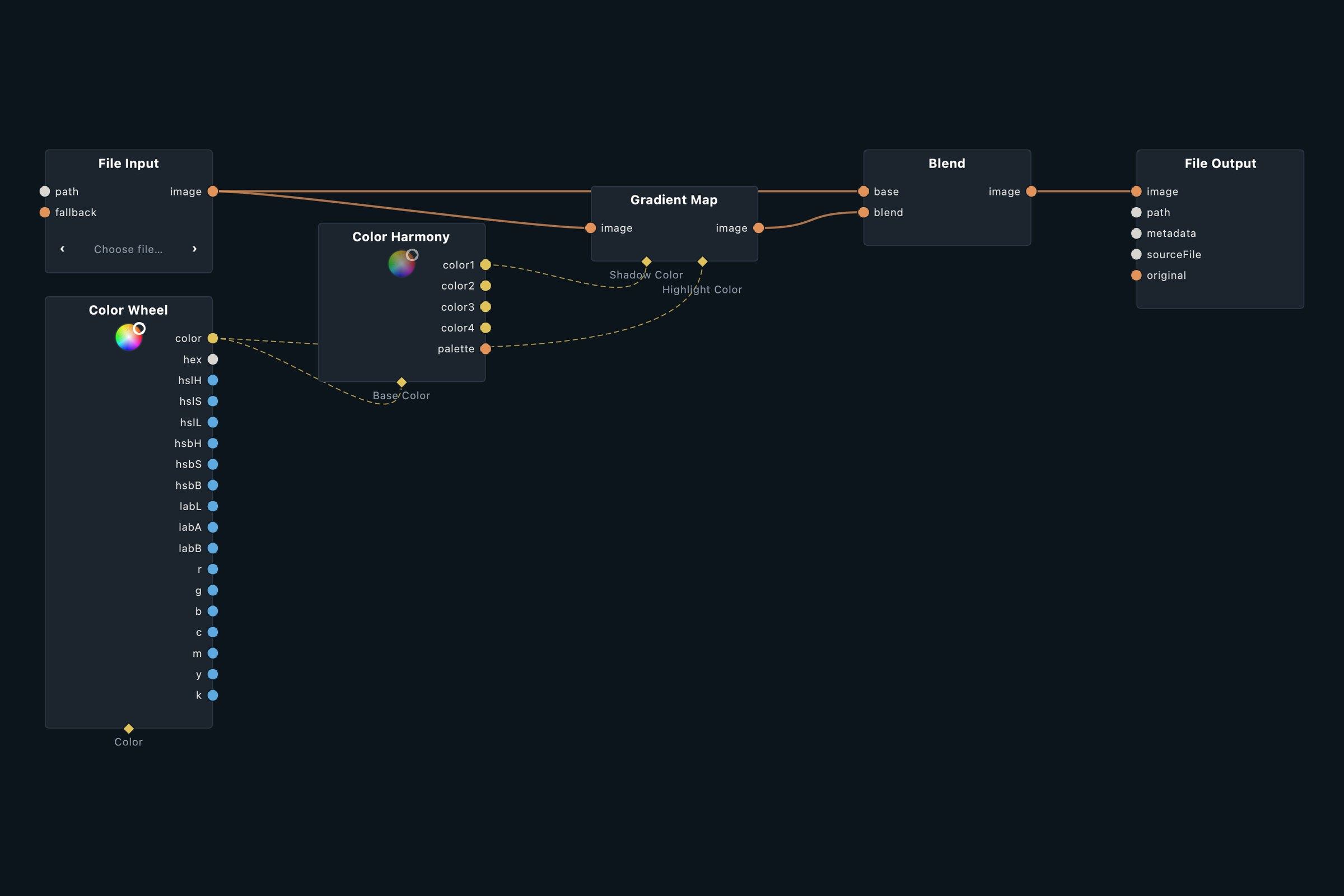Select the Color Wheel node title

point(129,310)
